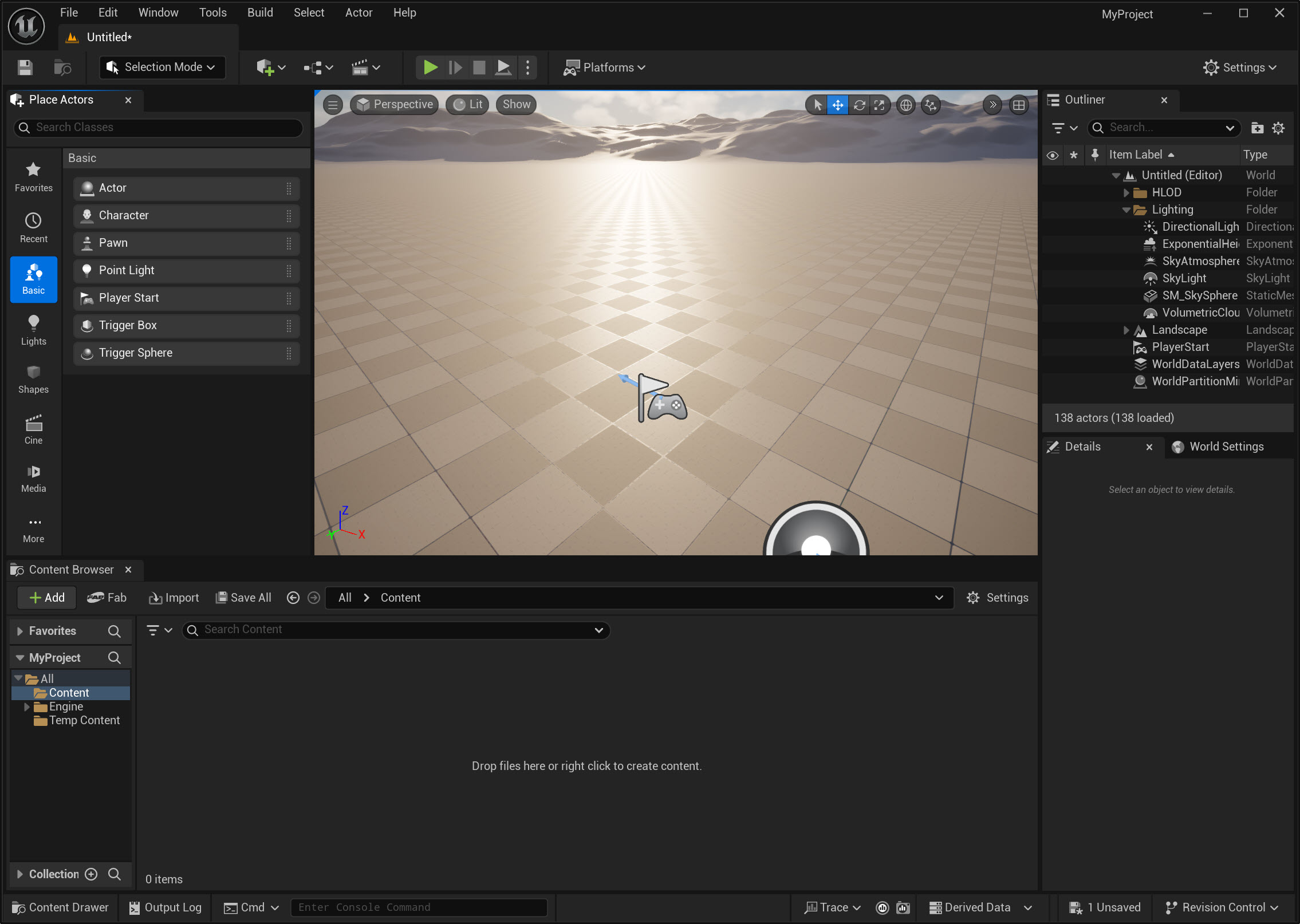
Task: Open the Shapes category in Place Actors
Action: coord(33,379)
